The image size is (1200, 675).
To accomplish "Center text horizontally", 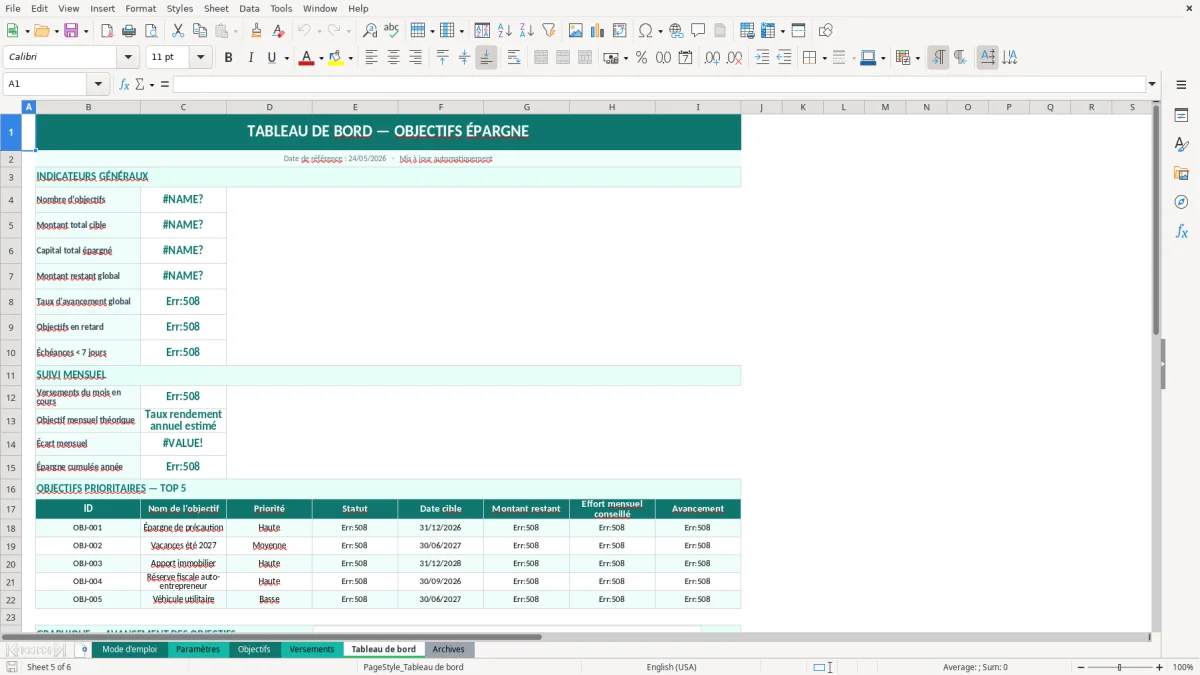I will pyautogui.click(x=394, y=58).
